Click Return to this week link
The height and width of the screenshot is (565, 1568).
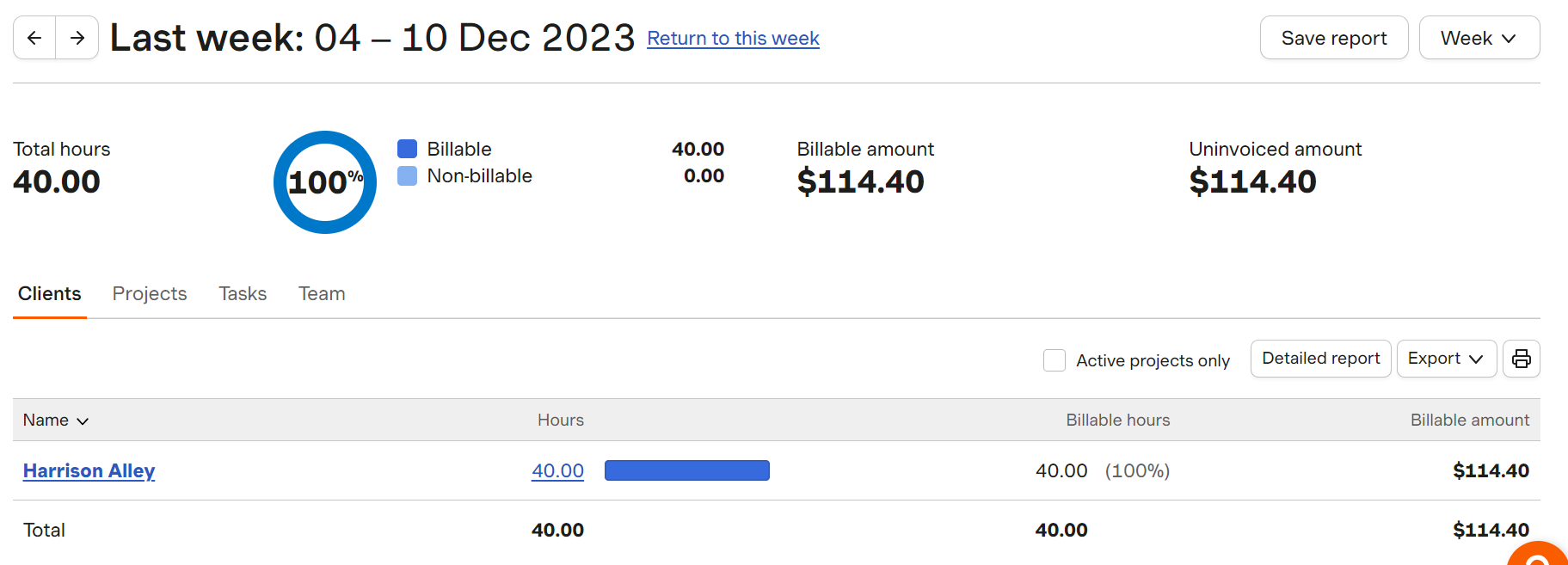click(733, 39)
